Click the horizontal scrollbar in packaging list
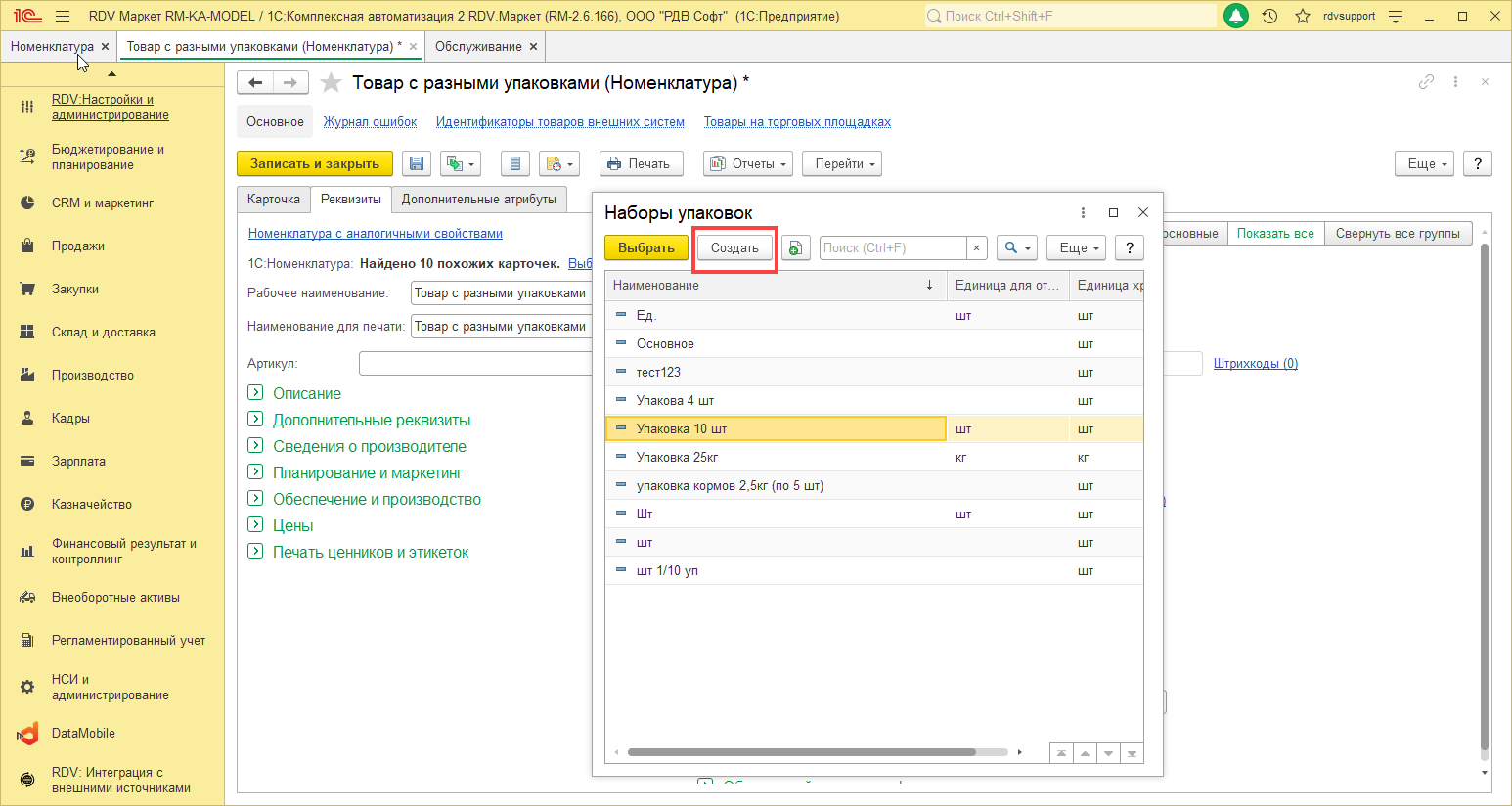This screenshot has height=806, width=1512. click(802, 752)
